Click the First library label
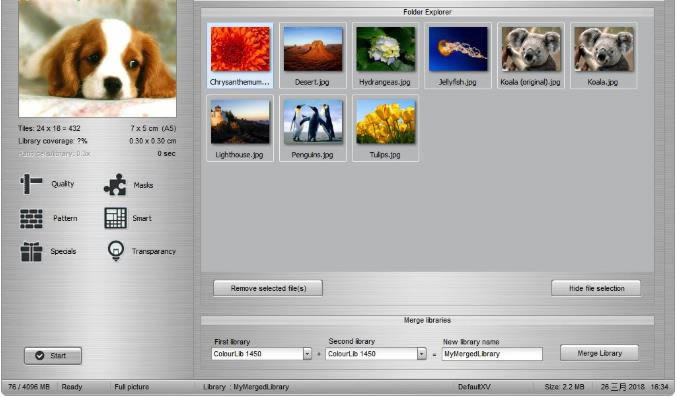This screenshot has height=397, width=677. (232, 342)
